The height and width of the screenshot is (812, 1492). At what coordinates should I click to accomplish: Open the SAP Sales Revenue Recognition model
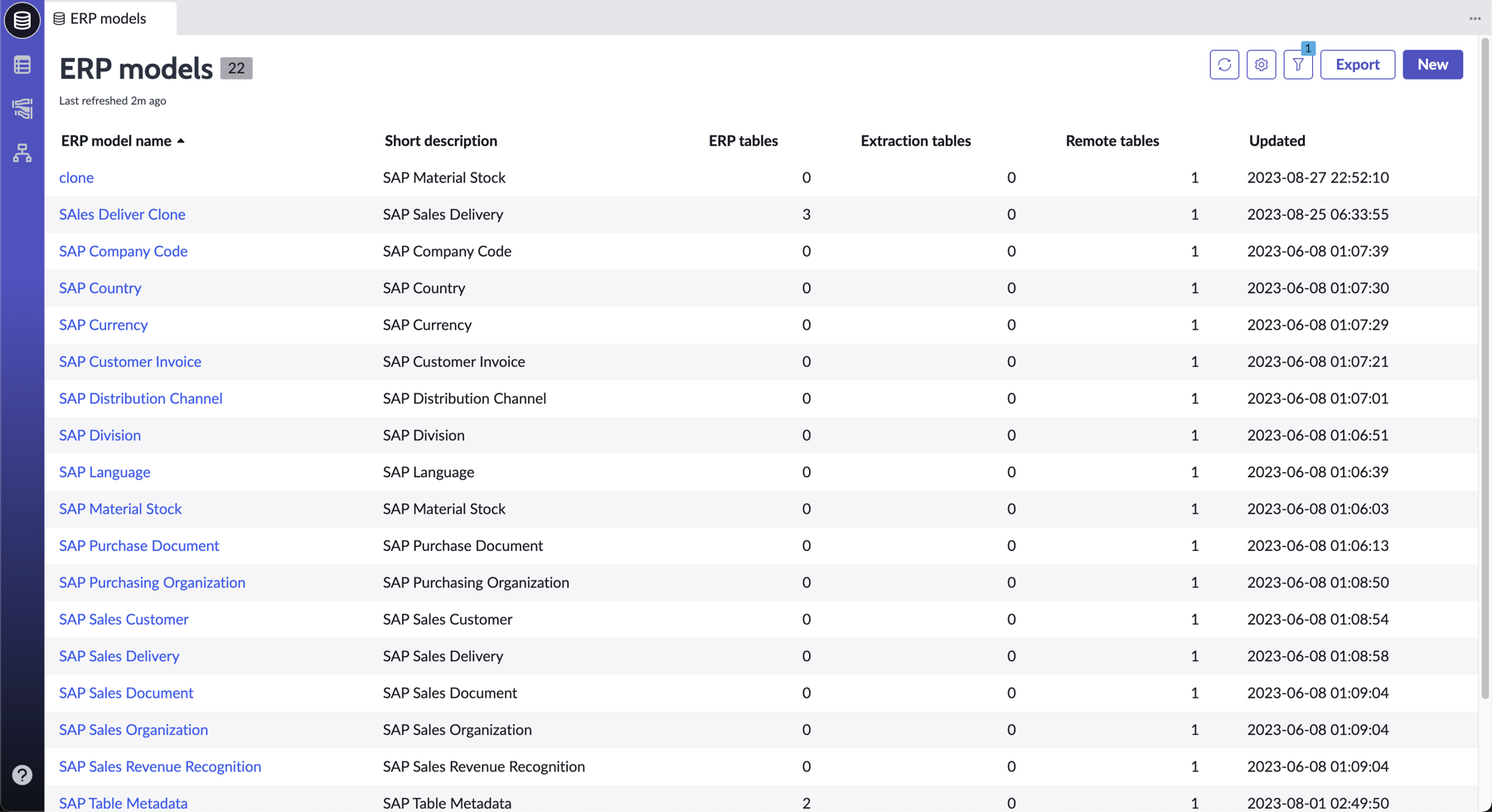pos(160,766)
